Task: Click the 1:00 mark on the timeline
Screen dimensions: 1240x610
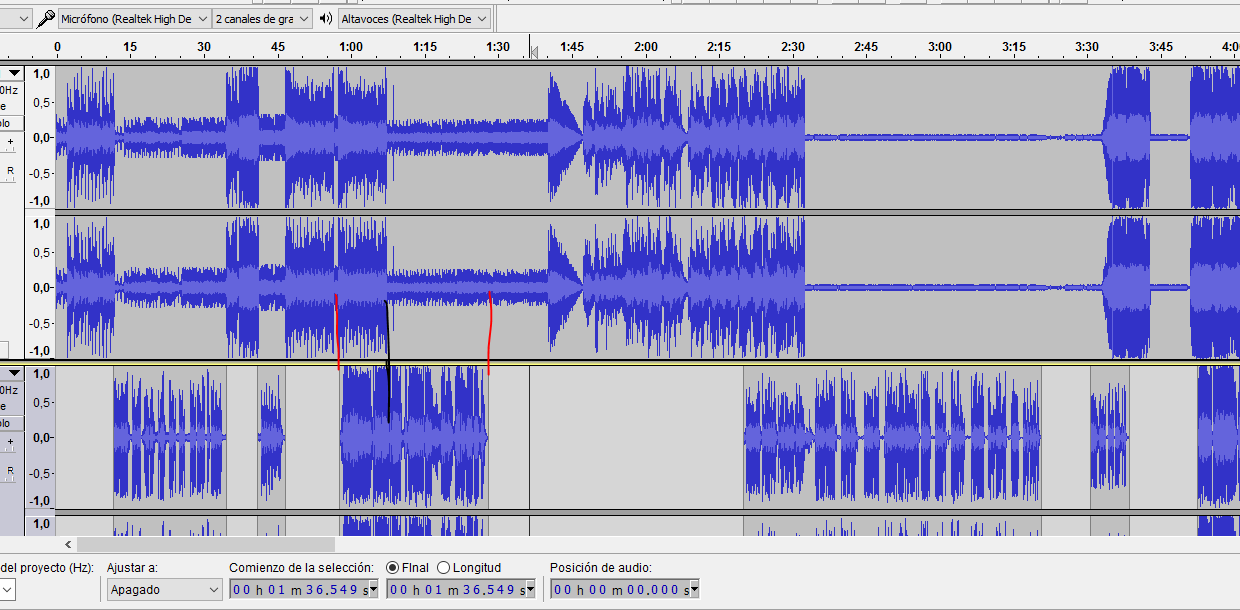Action: (351, 47)
